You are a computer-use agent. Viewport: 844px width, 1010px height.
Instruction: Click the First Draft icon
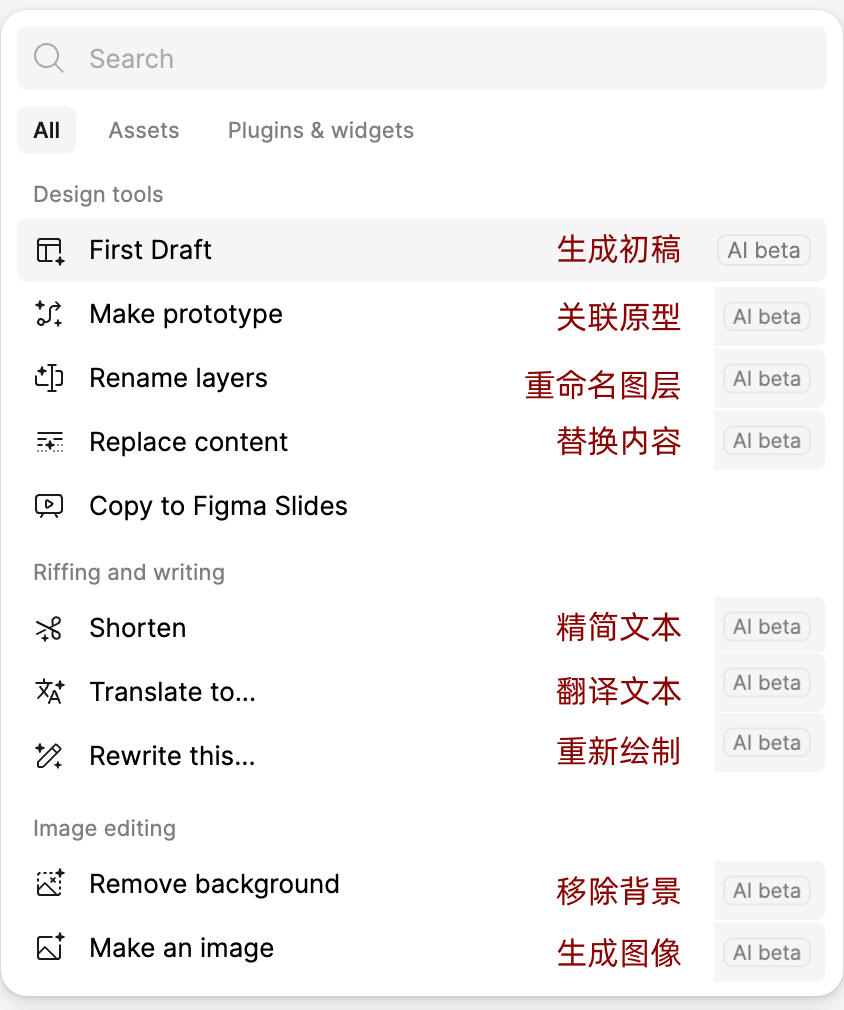coord(50,251)
